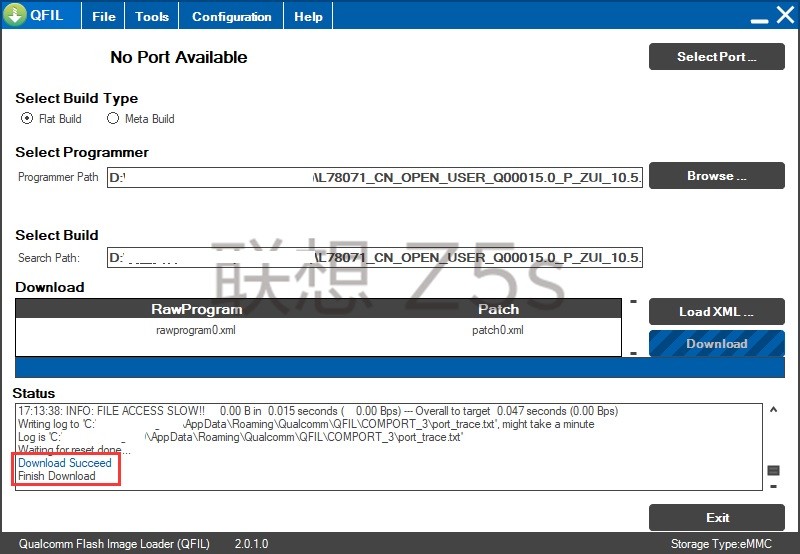Click the Exit button
Viewport: 800px width, 554px height.
point(716,518)
